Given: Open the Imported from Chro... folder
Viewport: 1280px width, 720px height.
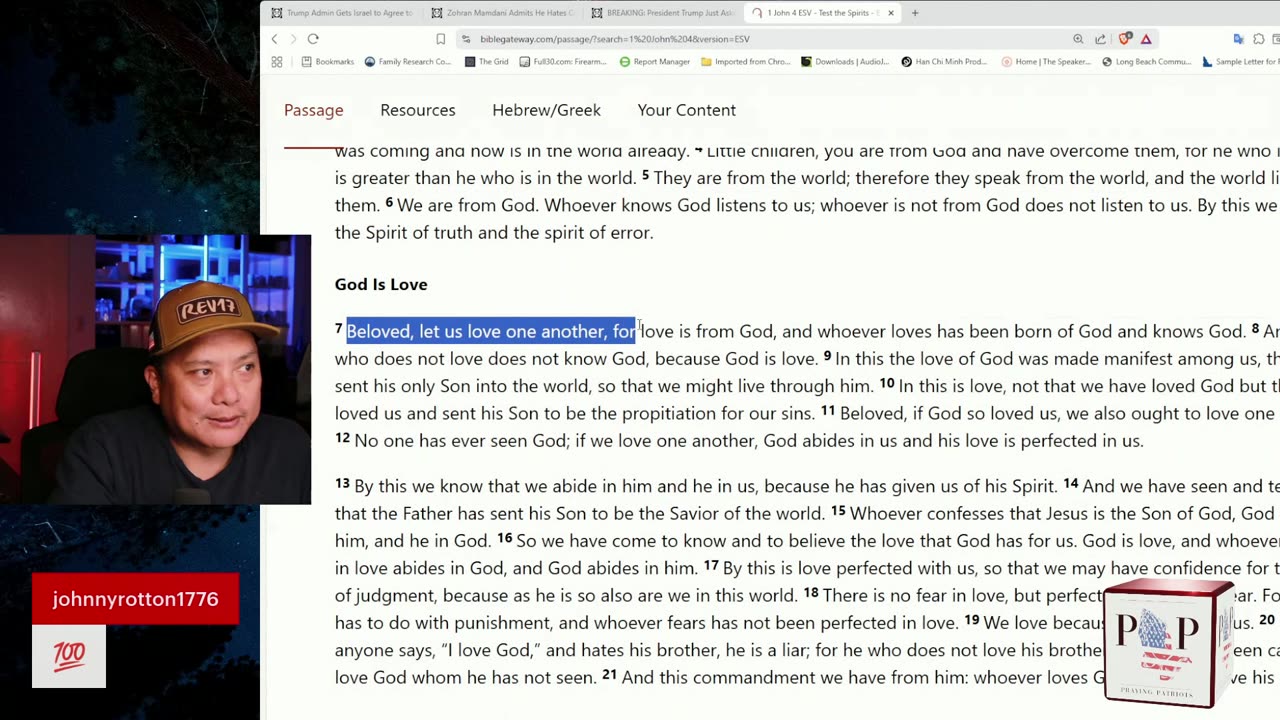Looking at the screenshot, I should pos(746,62).
